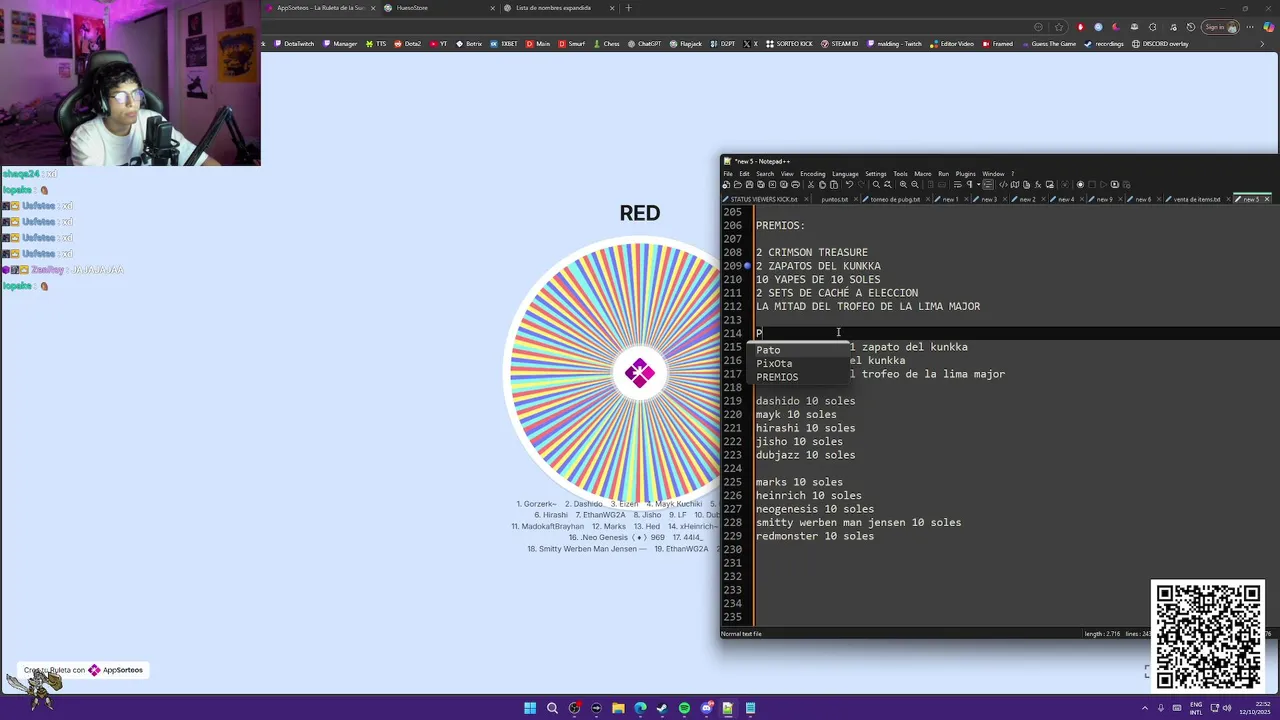Click line 'LA MITAD DEL TROFEO DE LA LIMA MAJOR'
Viewport: 1280px width, 720px height.
tap(868, 307)
